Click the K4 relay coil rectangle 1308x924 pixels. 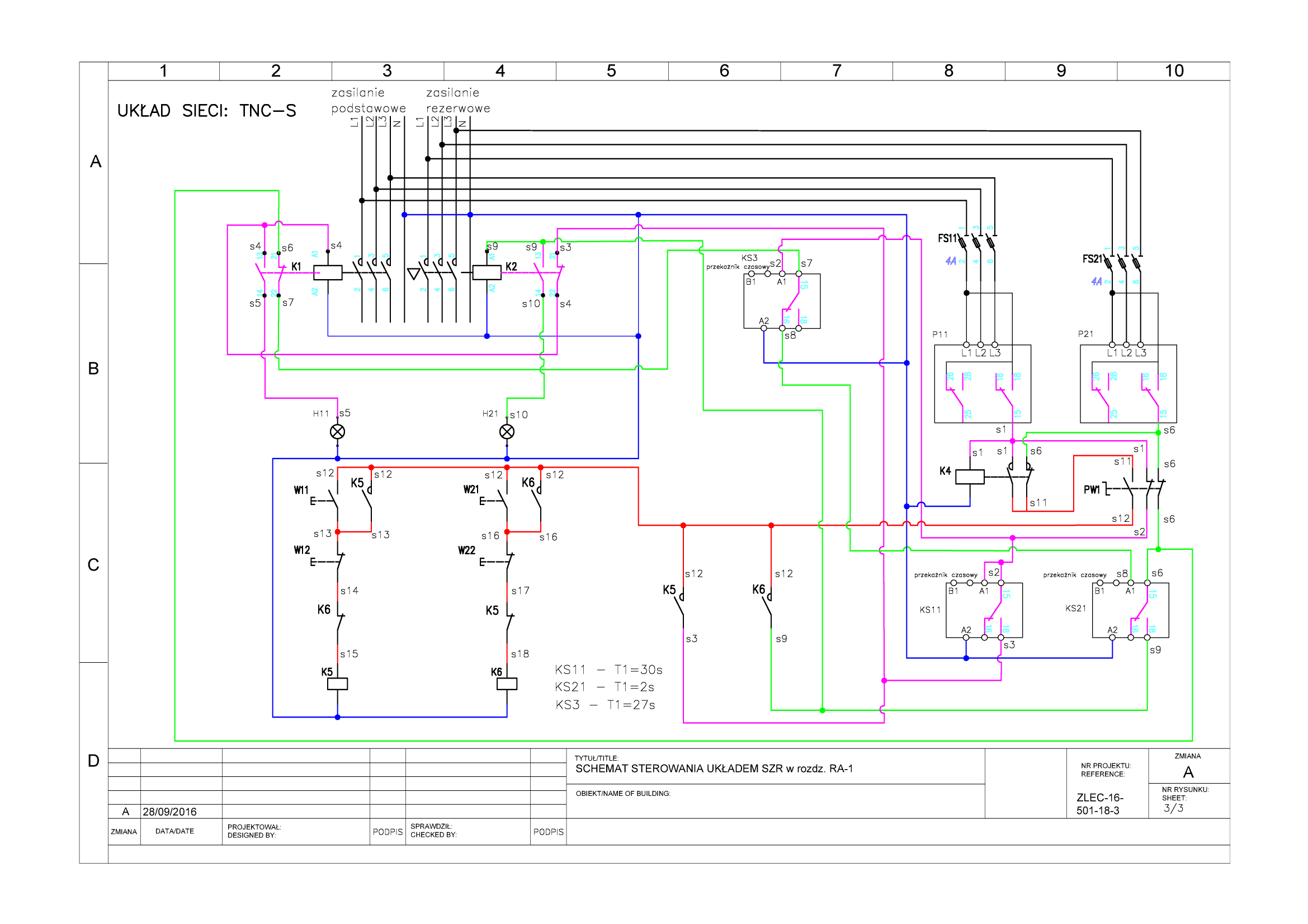pyautogui.click(x=970, y=477)
